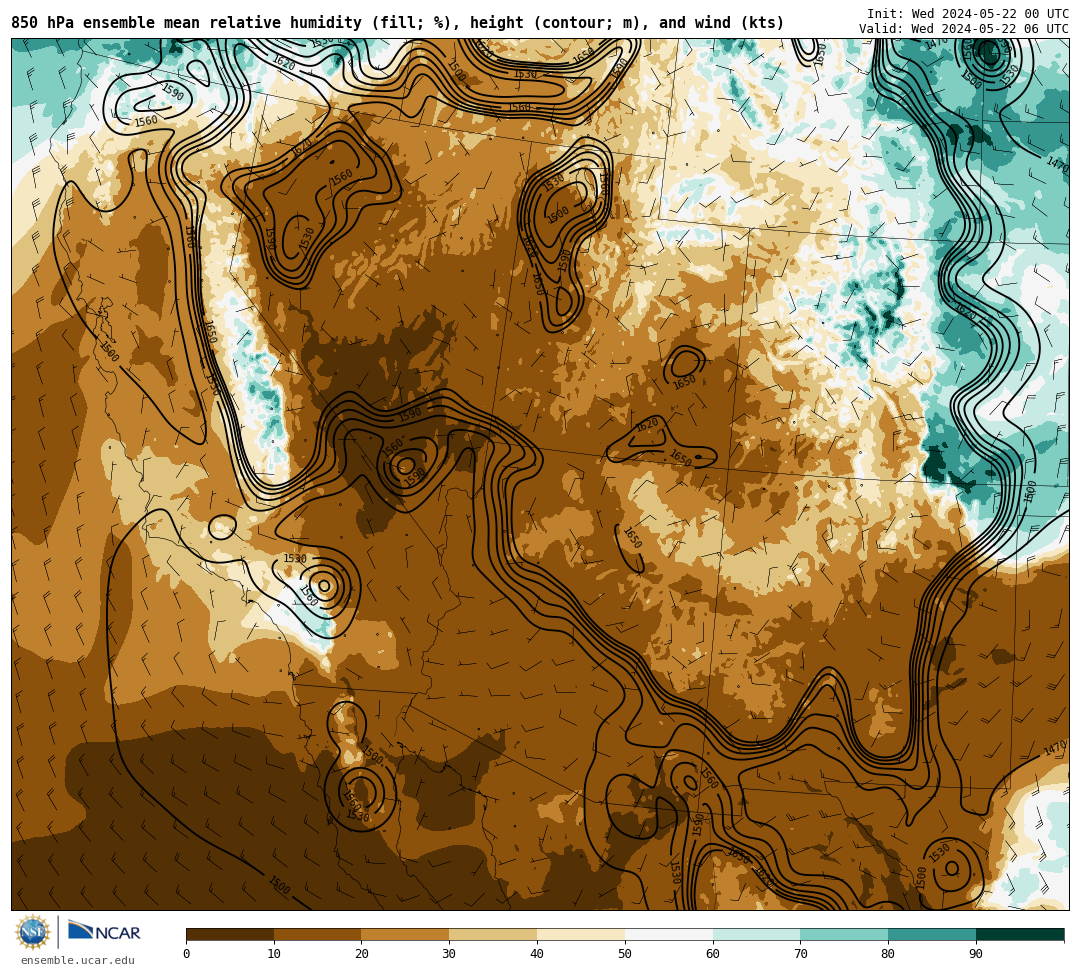
Task: Click the colorbar tick label 50
Action: tap(625, 954)
